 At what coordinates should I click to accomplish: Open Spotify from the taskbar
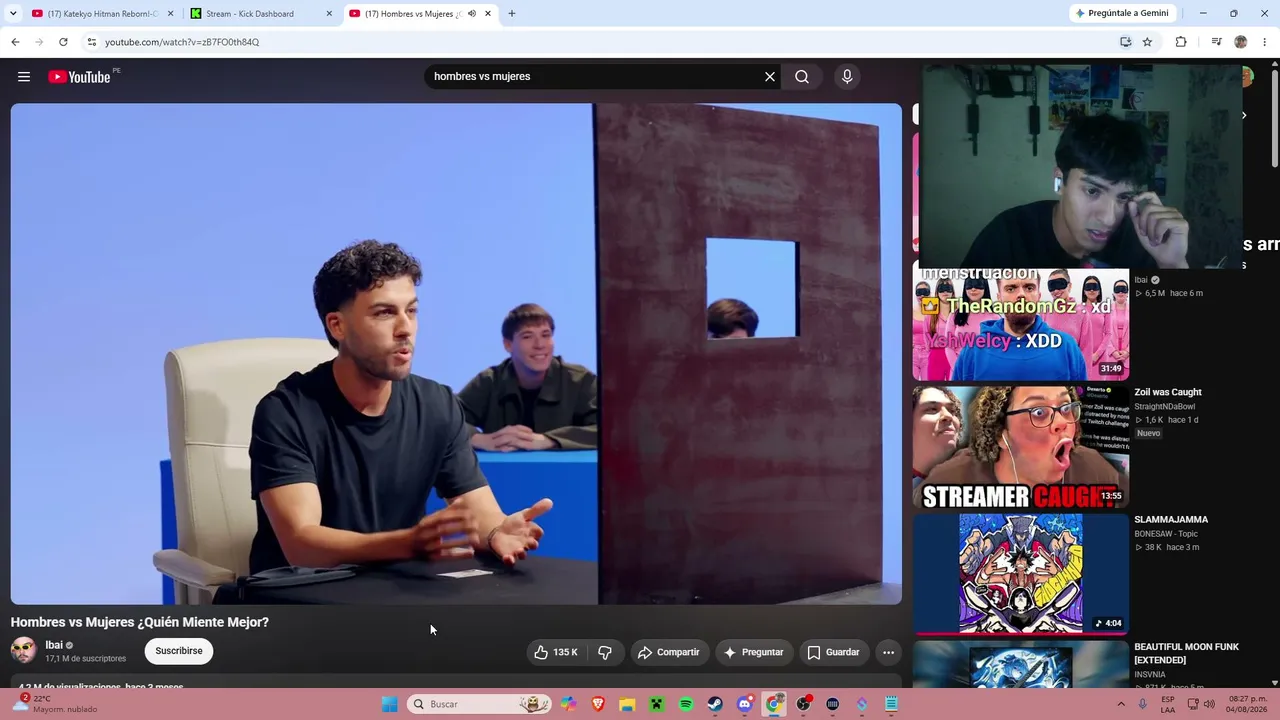click(x=686, y=704)
